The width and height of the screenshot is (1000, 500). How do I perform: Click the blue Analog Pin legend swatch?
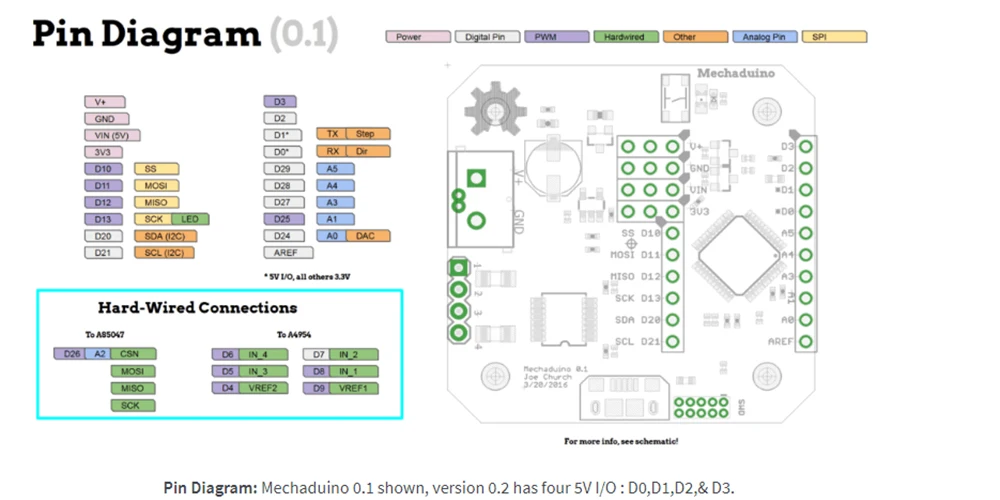coord(765,37)
